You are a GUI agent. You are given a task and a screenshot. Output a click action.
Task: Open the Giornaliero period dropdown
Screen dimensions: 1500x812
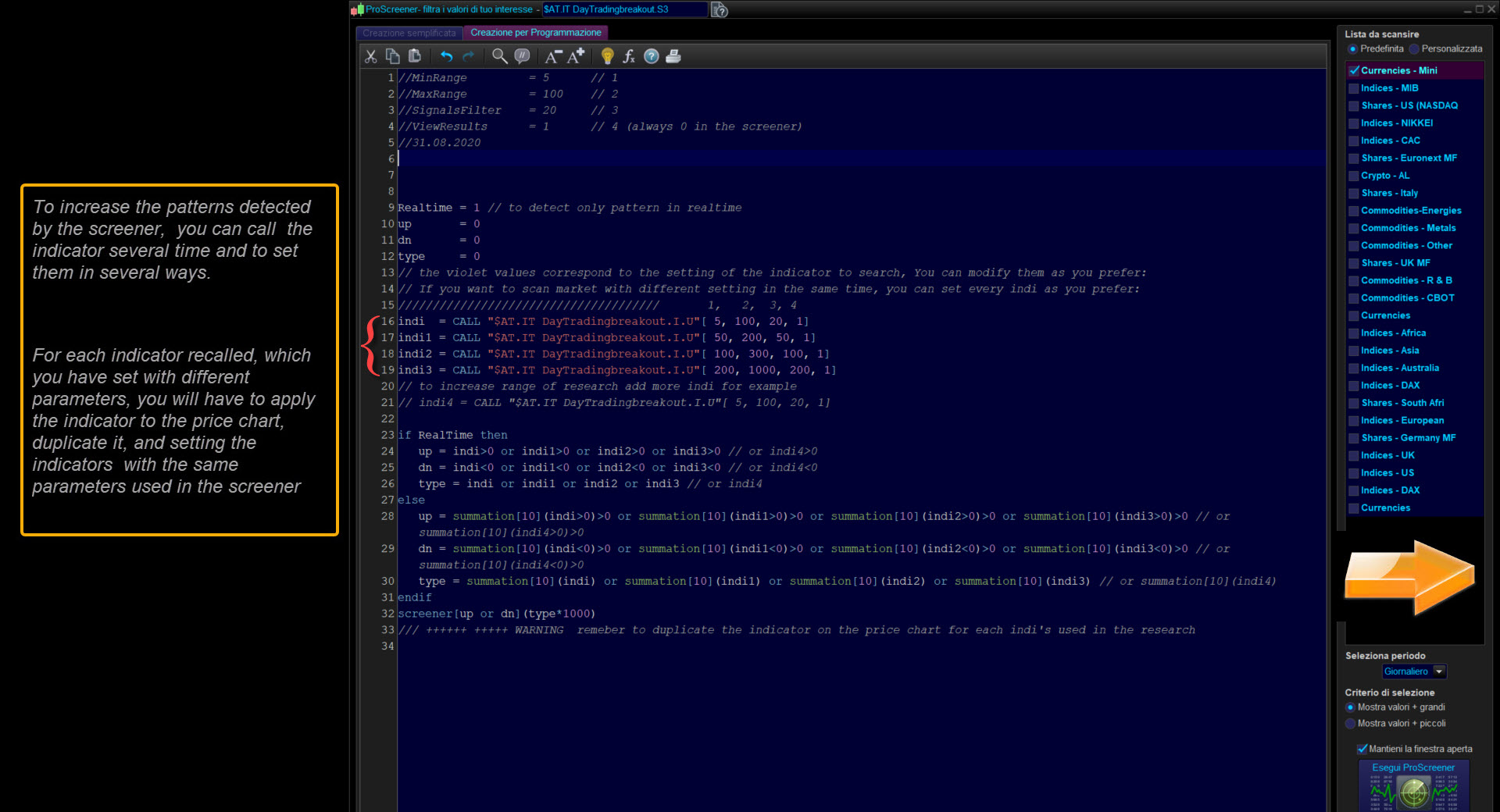[x=1414, y=671]
